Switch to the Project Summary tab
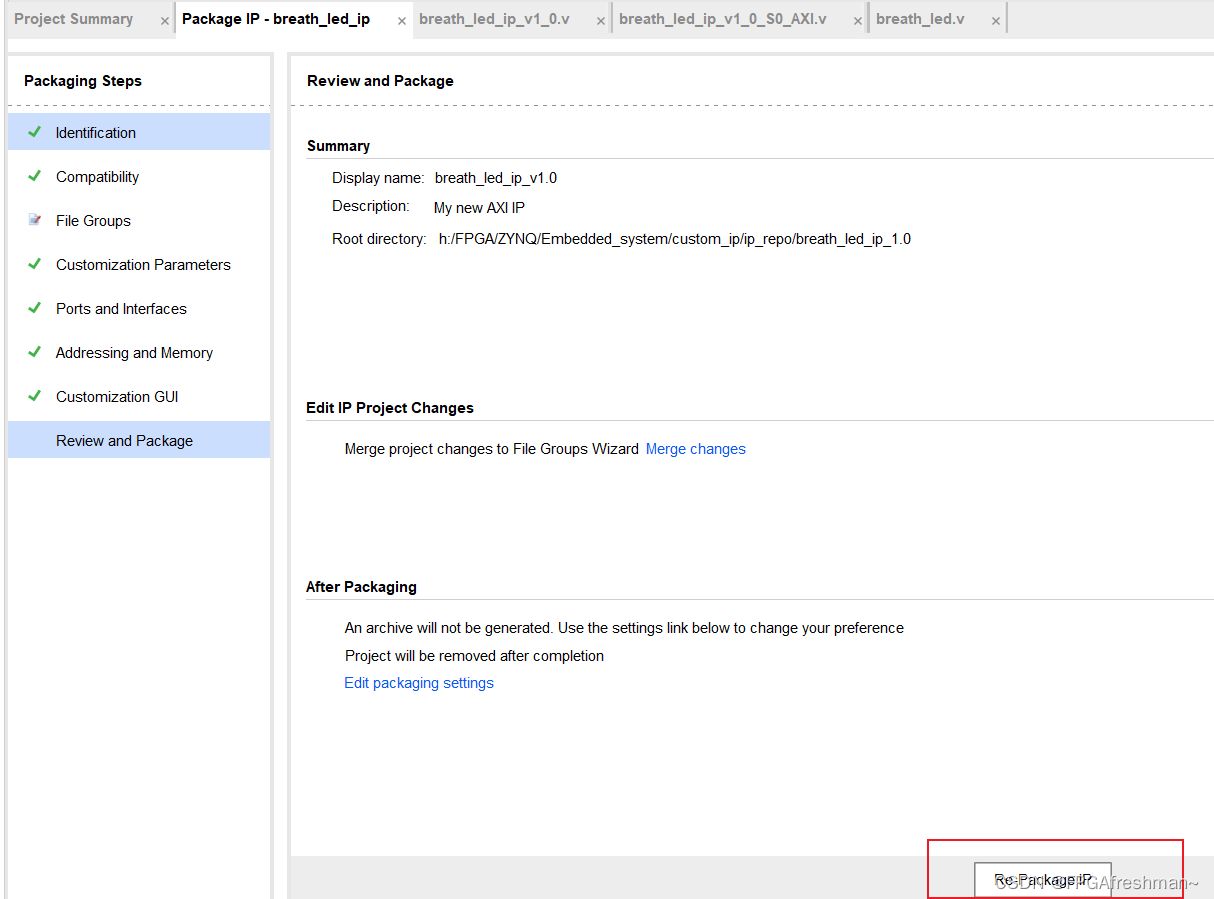The height and width of the screenshot is (899, 1214). [73, 18]
